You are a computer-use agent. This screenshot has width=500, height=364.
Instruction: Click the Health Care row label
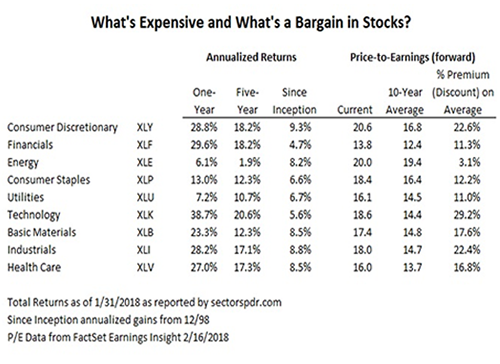34,267
